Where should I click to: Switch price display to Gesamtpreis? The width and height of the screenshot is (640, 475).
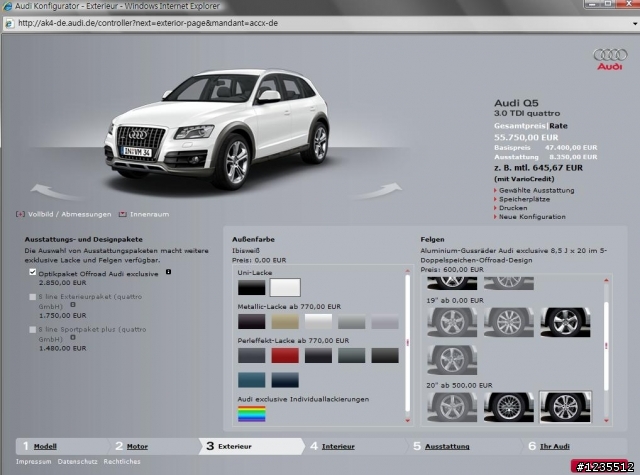[x=520, y=126]
